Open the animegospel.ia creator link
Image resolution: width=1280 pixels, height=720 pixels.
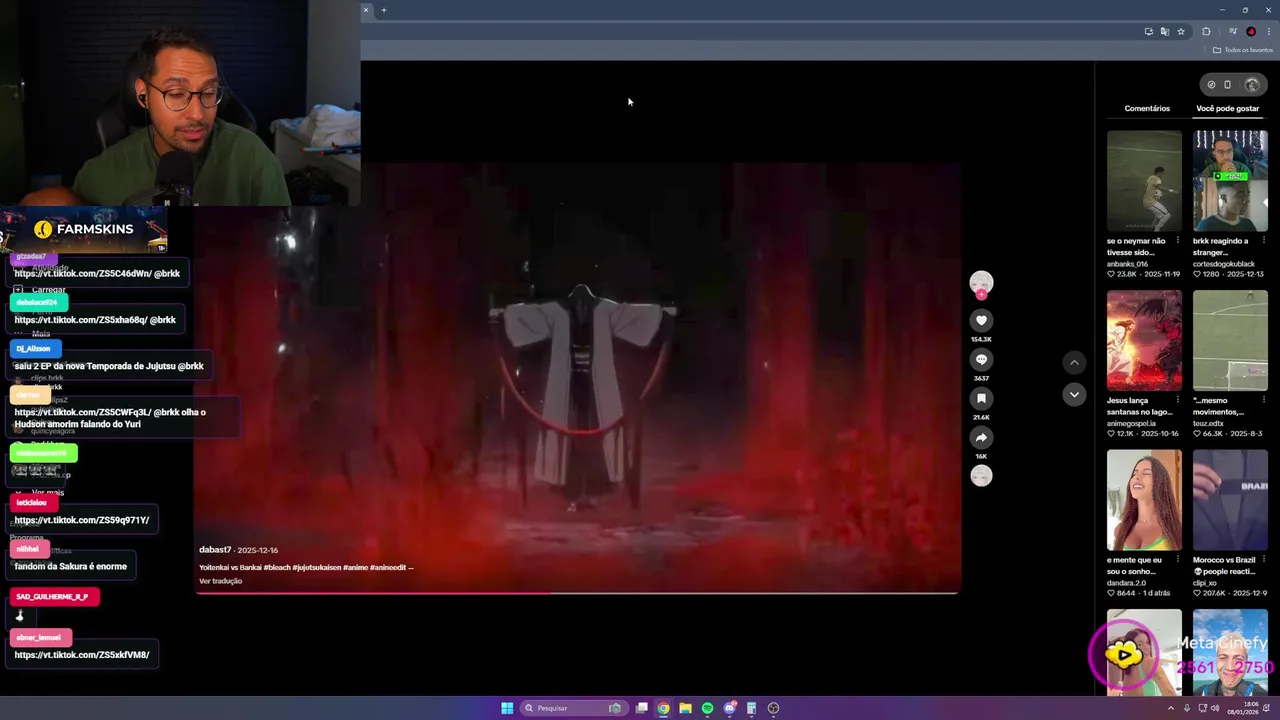point(1131,423)
